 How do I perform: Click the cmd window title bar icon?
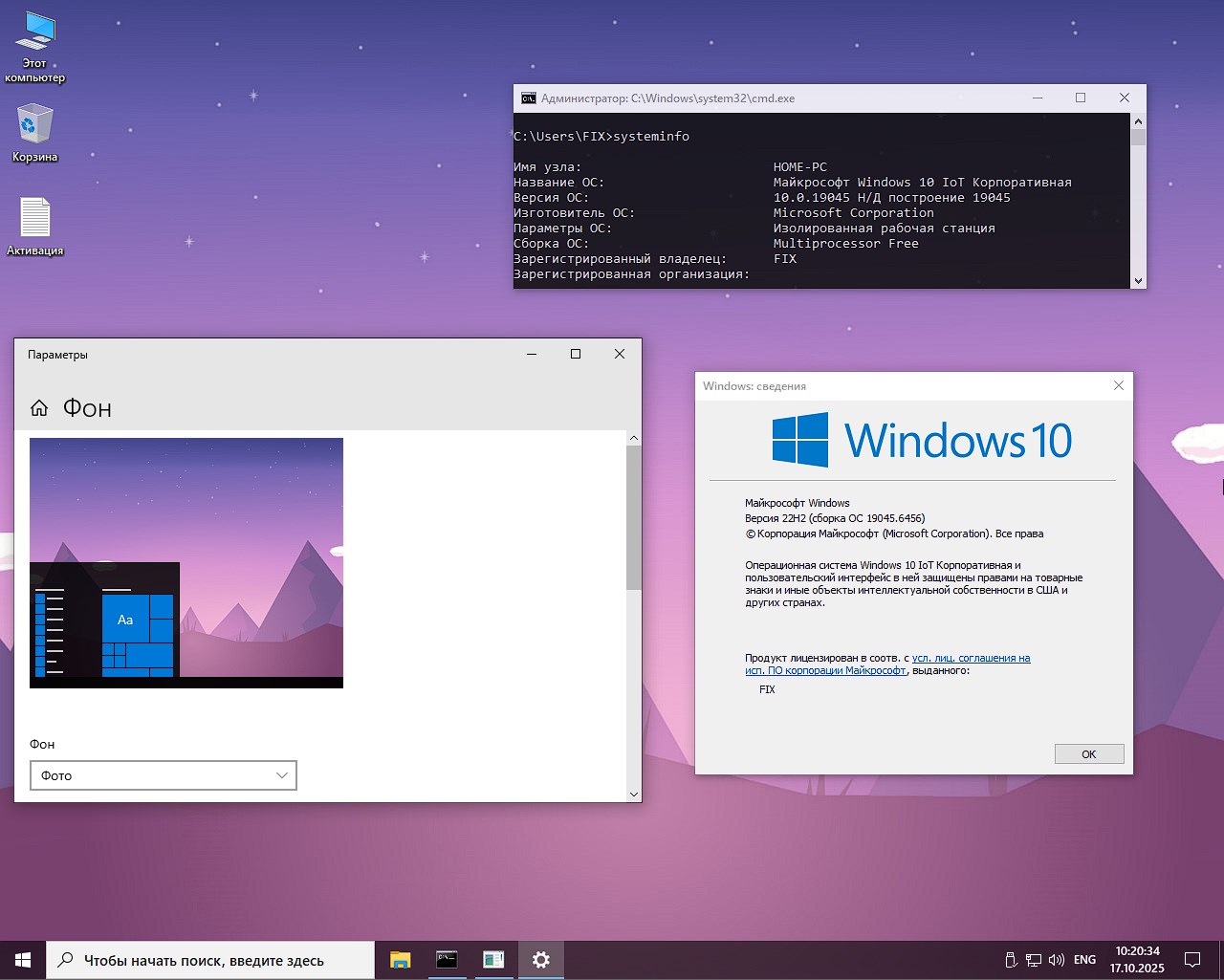click(x=528, y=98)
